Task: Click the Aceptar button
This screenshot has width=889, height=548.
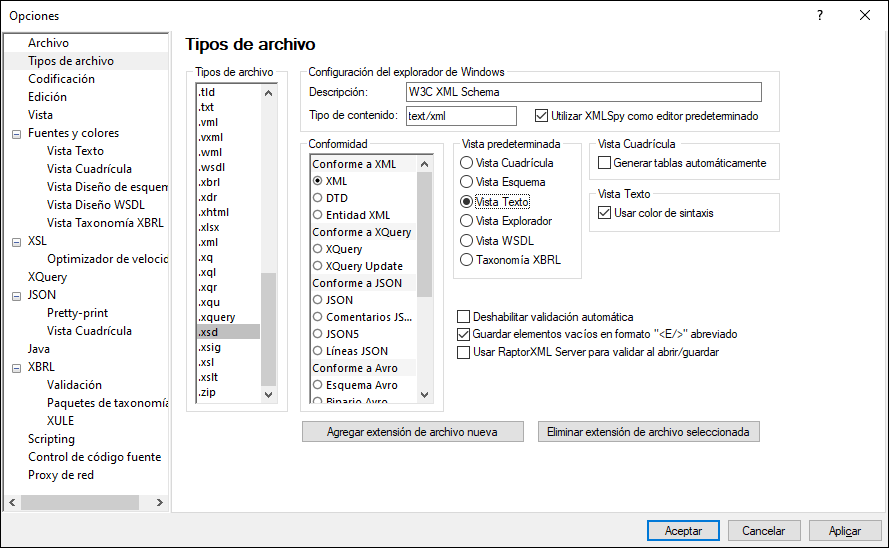Action: [x=683, y=531]
